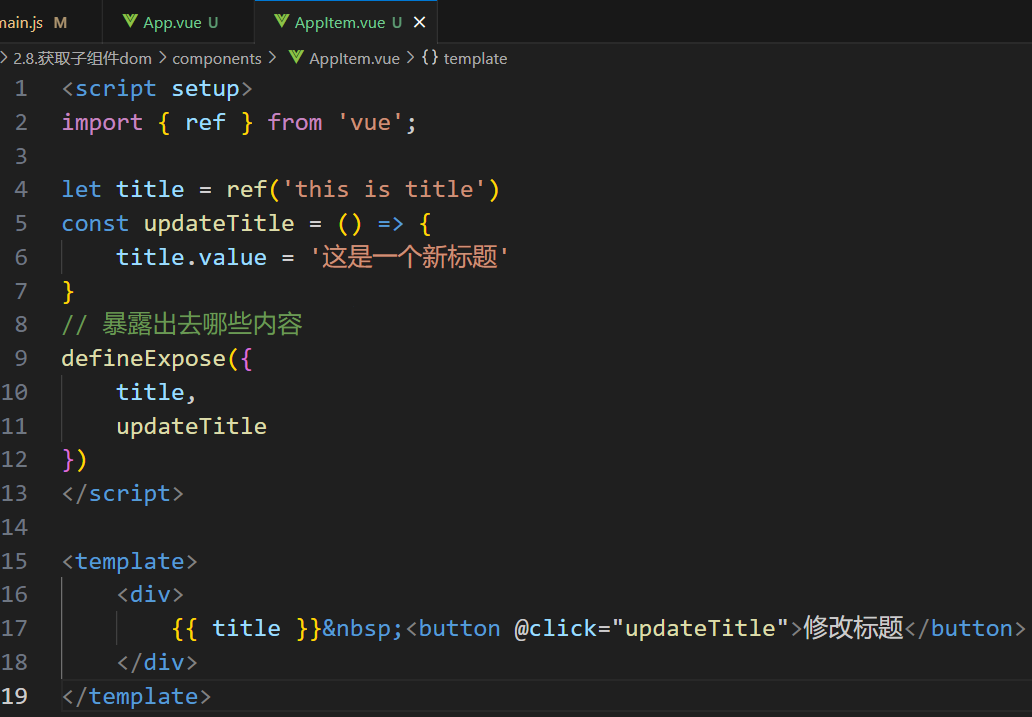
Task: Click 'updateTitle' on the const line
Action: (219, 223)
